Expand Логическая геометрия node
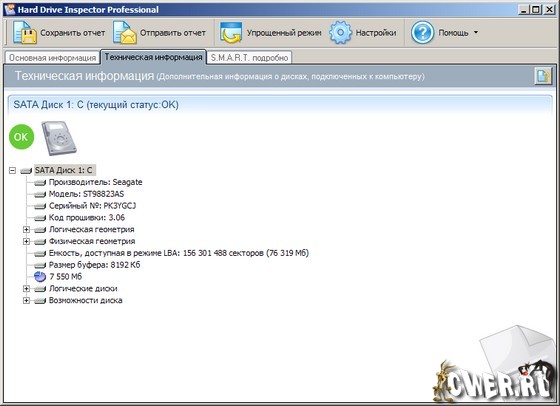 [x=26, y=230]
